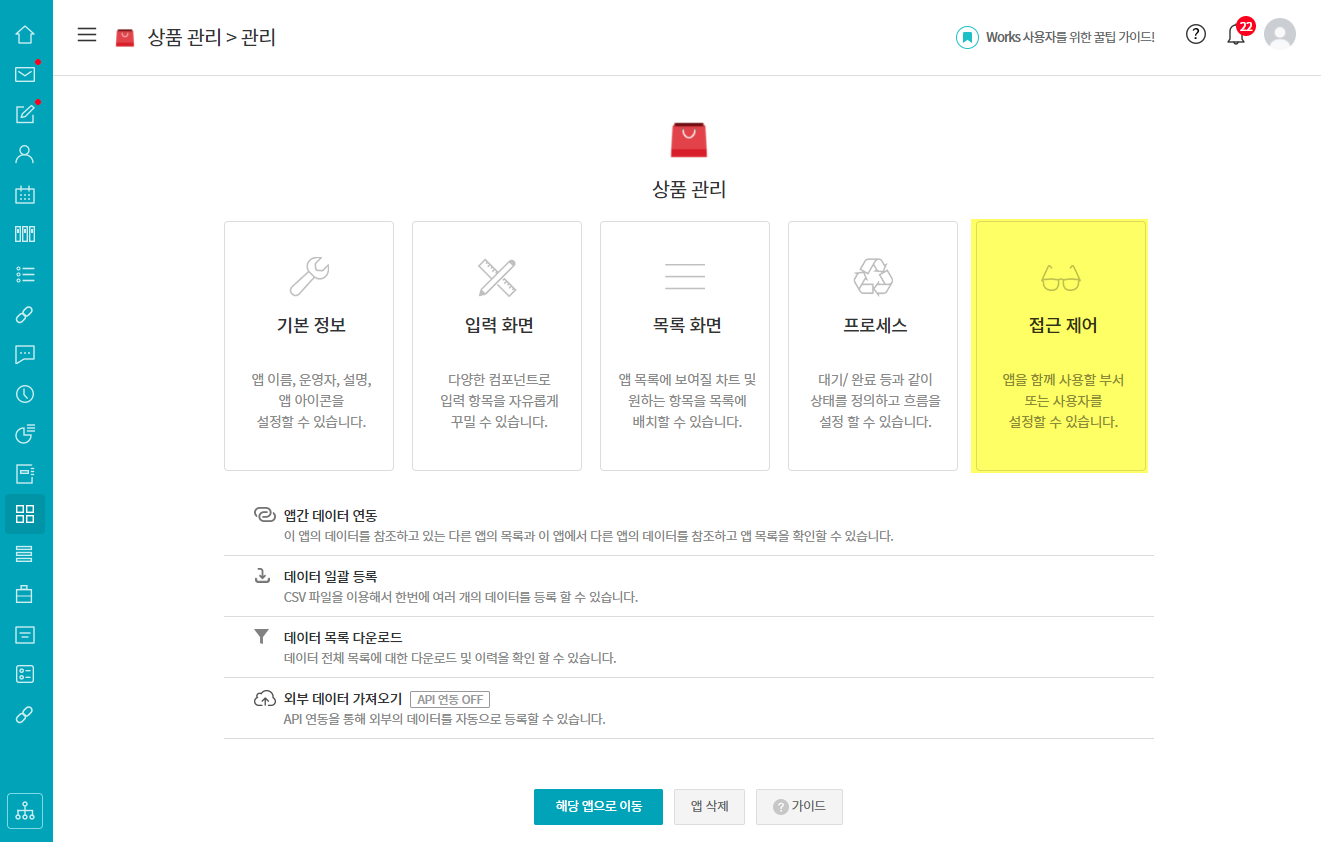Open 앱간 데이터 연동 row
The height and width of the screenshot is (842, 1321).
[331, 516]
